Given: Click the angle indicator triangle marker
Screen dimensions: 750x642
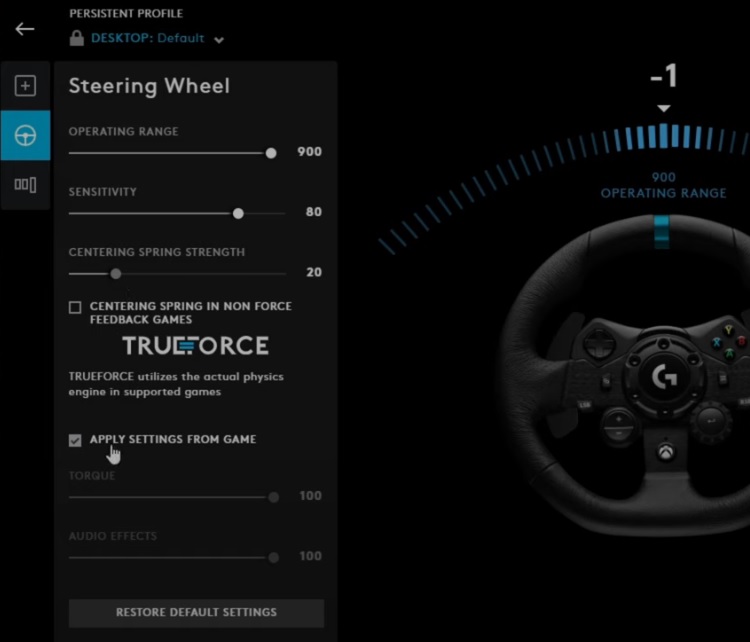Looking at the screenshot, I should (x=663, y=109).
